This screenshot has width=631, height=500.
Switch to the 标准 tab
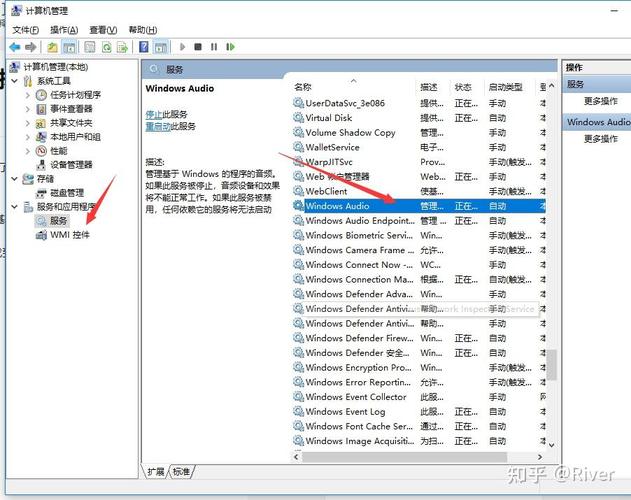181,471
